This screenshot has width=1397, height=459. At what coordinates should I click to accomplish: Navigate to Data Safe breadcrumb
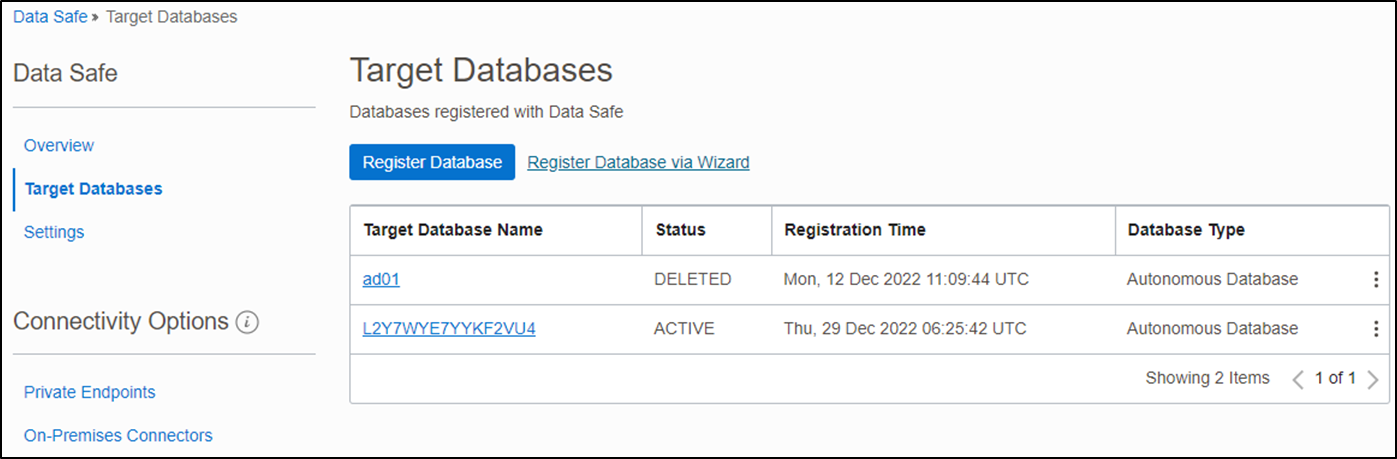click(x=50, y=17)
